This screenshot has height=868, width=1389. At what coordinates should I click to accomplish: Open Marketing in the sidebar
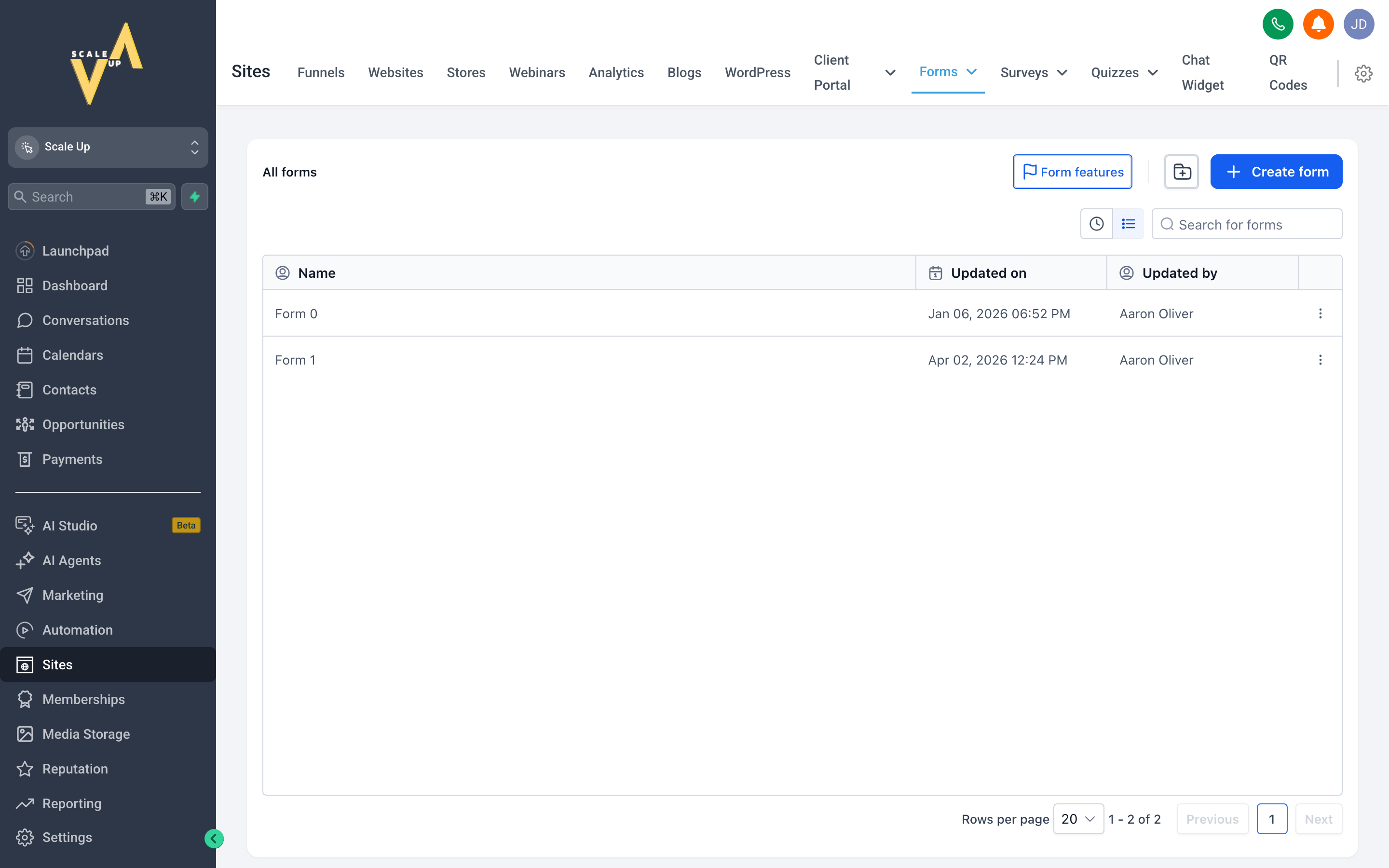108,595
